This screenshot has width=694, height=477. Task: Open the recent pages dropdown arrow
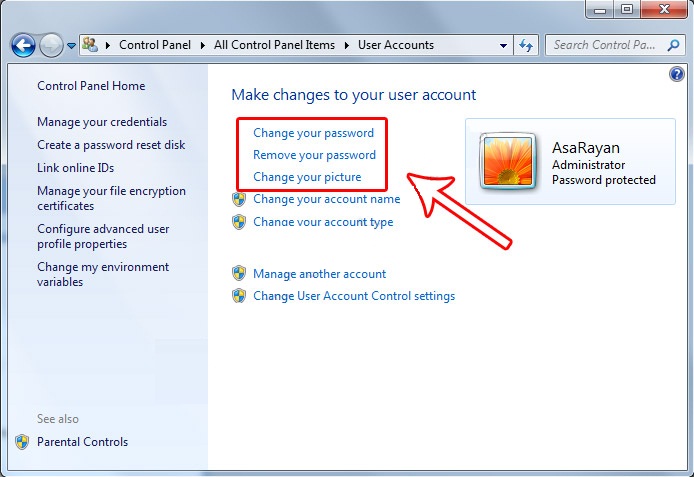(71, 46)
